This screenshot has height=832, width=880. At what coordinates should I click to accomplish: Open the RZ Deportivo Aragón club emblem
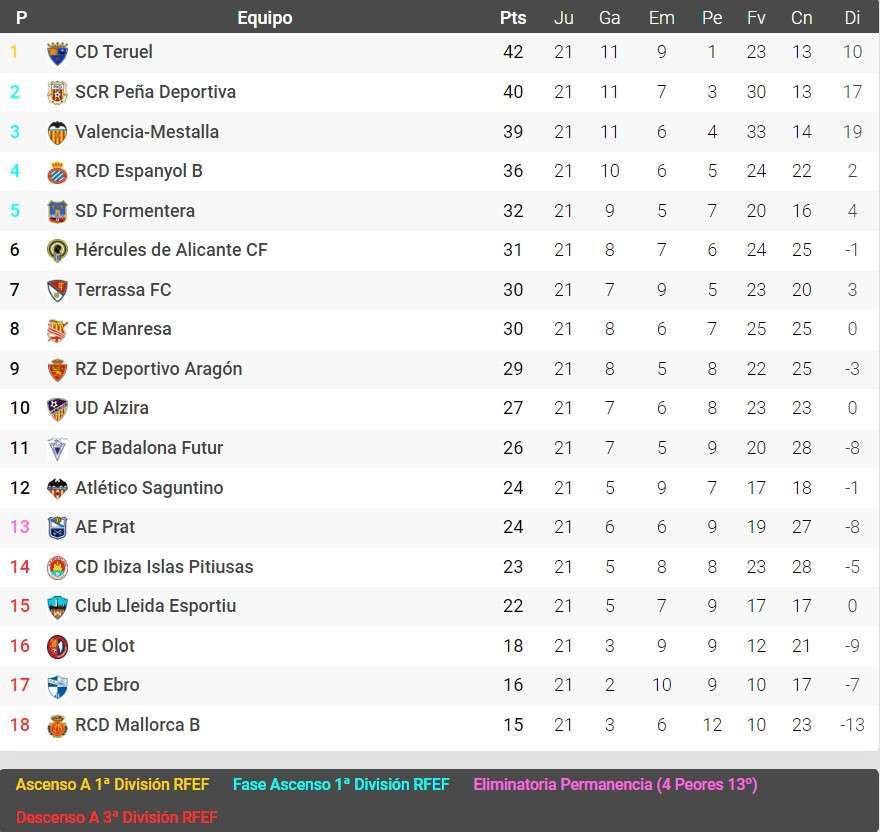pyautogui.click(x=57, y=369)
